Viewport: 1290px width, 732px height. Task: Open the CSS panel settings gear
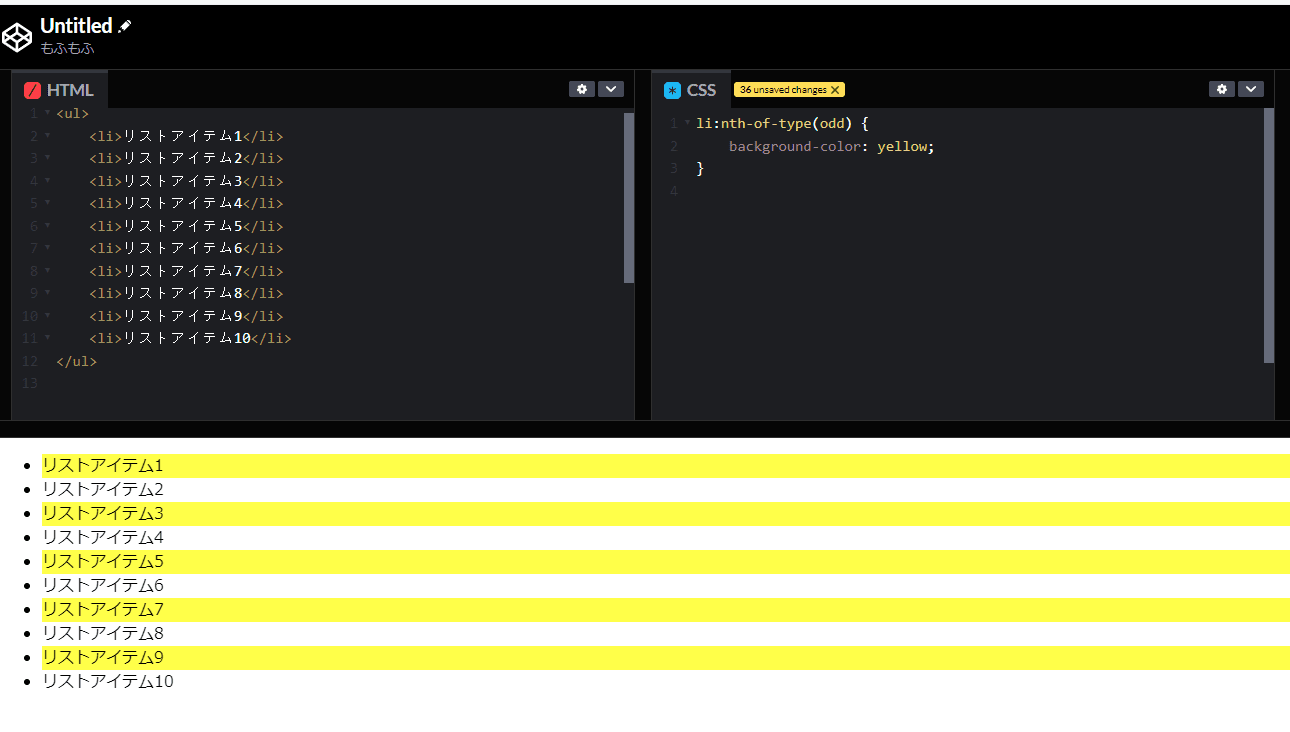(1221, 89)
